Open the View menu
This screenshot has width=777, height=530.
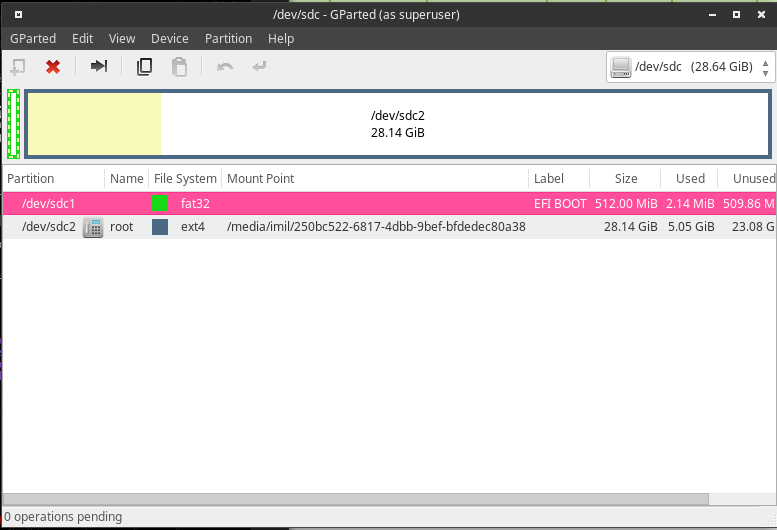click(x=122, y=38)
